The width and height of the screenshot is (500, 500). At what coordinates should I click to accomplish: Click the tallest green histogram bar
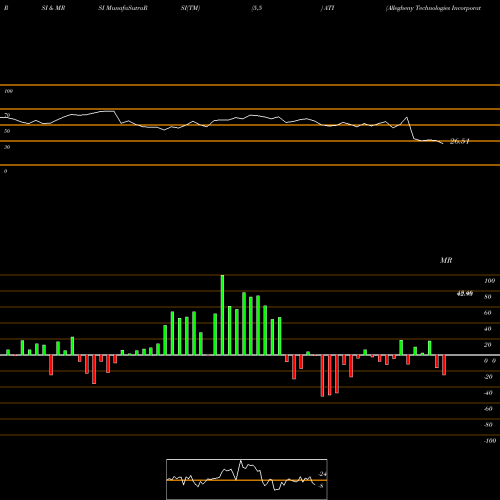point(222,315)
